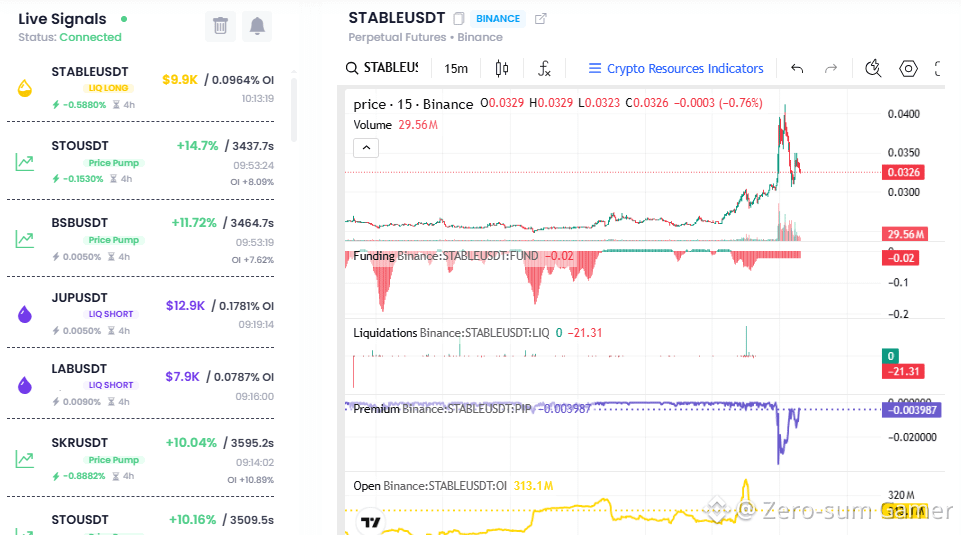The height and width of the screenshot is (535, 961).
Task: Click the LIQ LONG tag
Action: pyautogui.click(x=108, y=88)
